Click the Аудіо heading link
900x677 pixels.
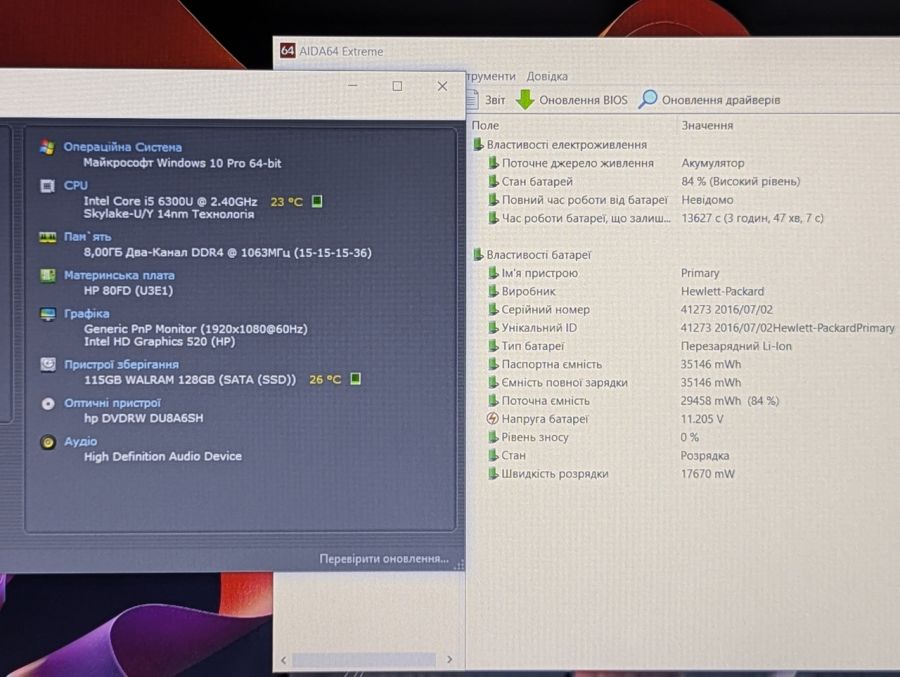pos(80,441)
